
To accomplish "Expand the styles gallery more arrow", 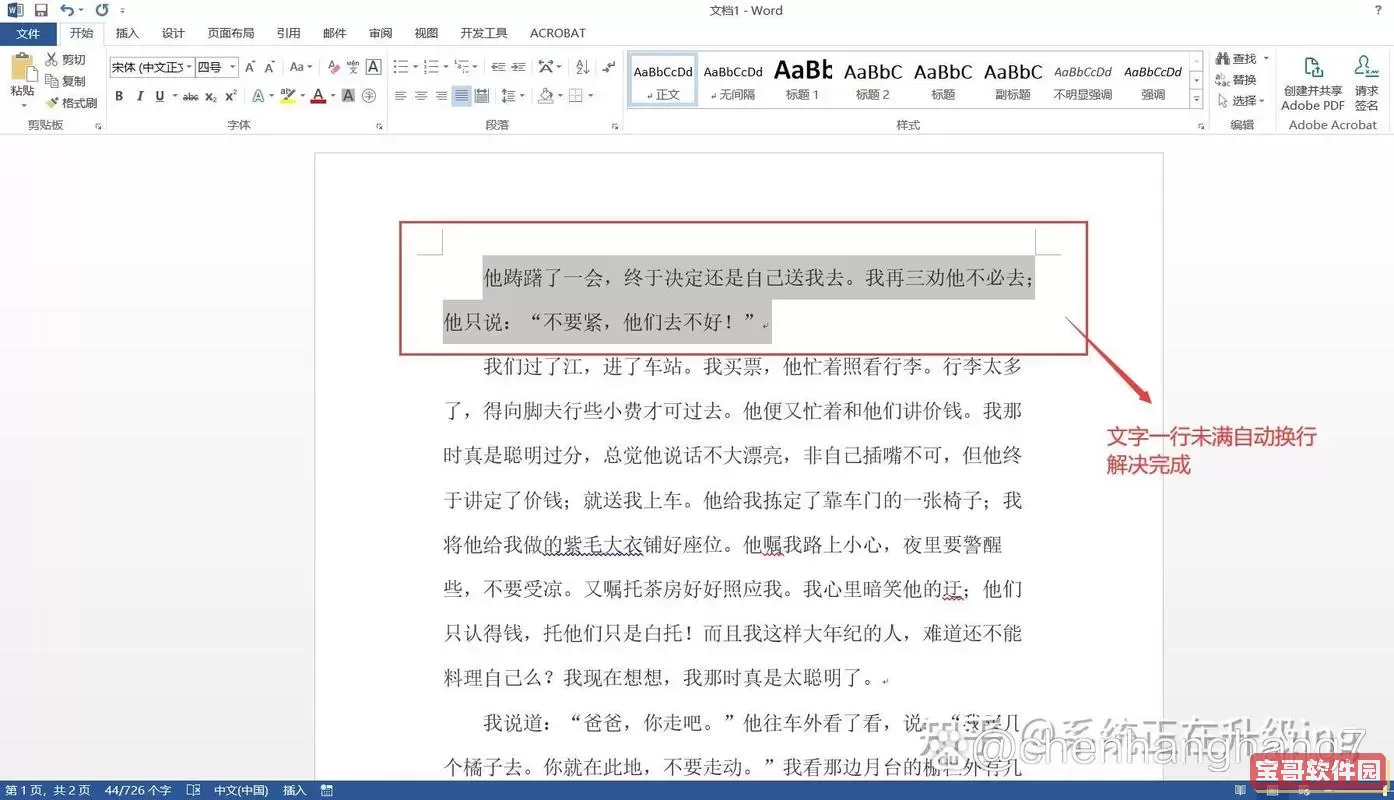I will coord(1197,100).
